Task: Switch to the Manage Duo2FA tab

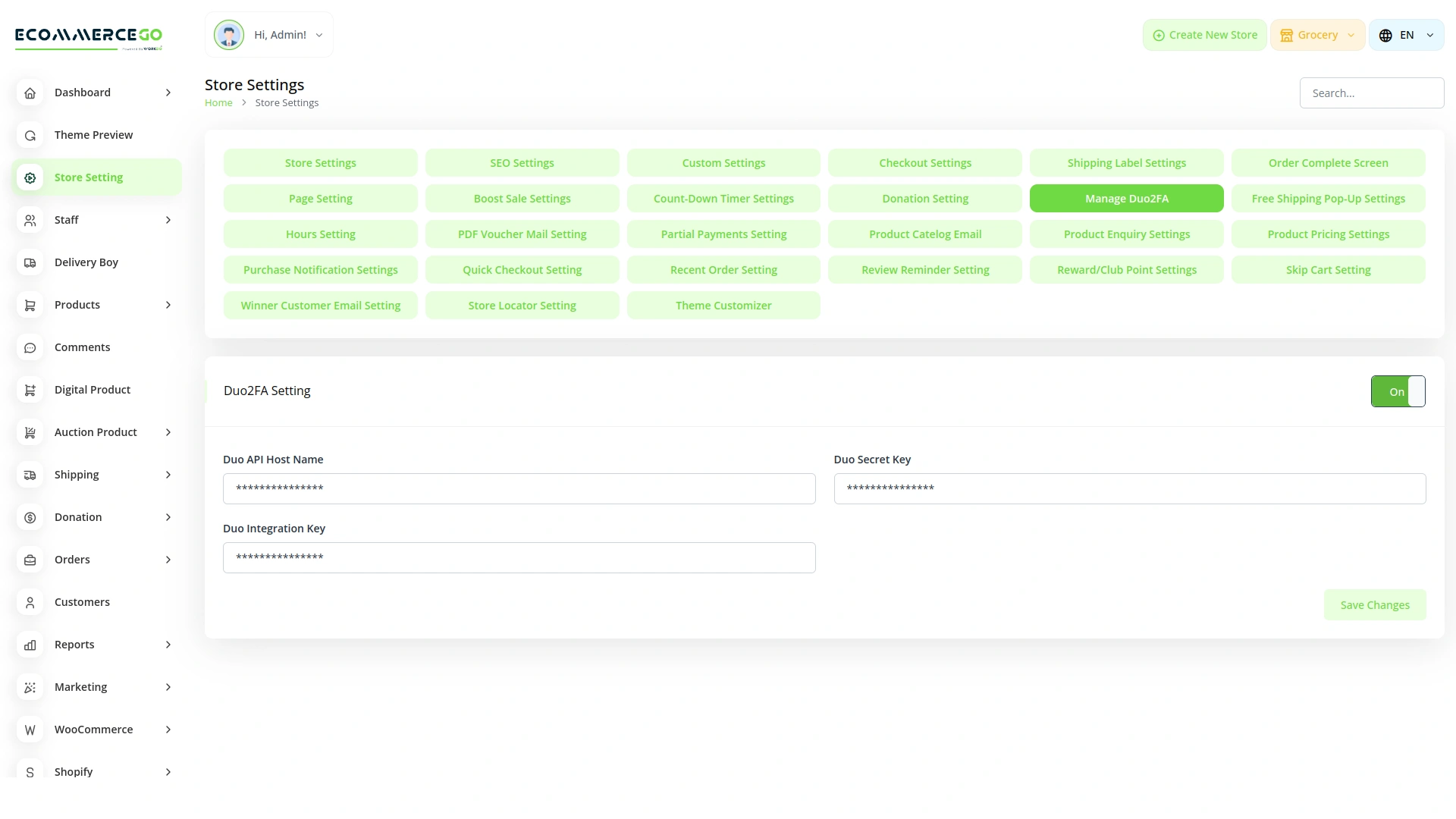Action: click(x=1126, y=198)
